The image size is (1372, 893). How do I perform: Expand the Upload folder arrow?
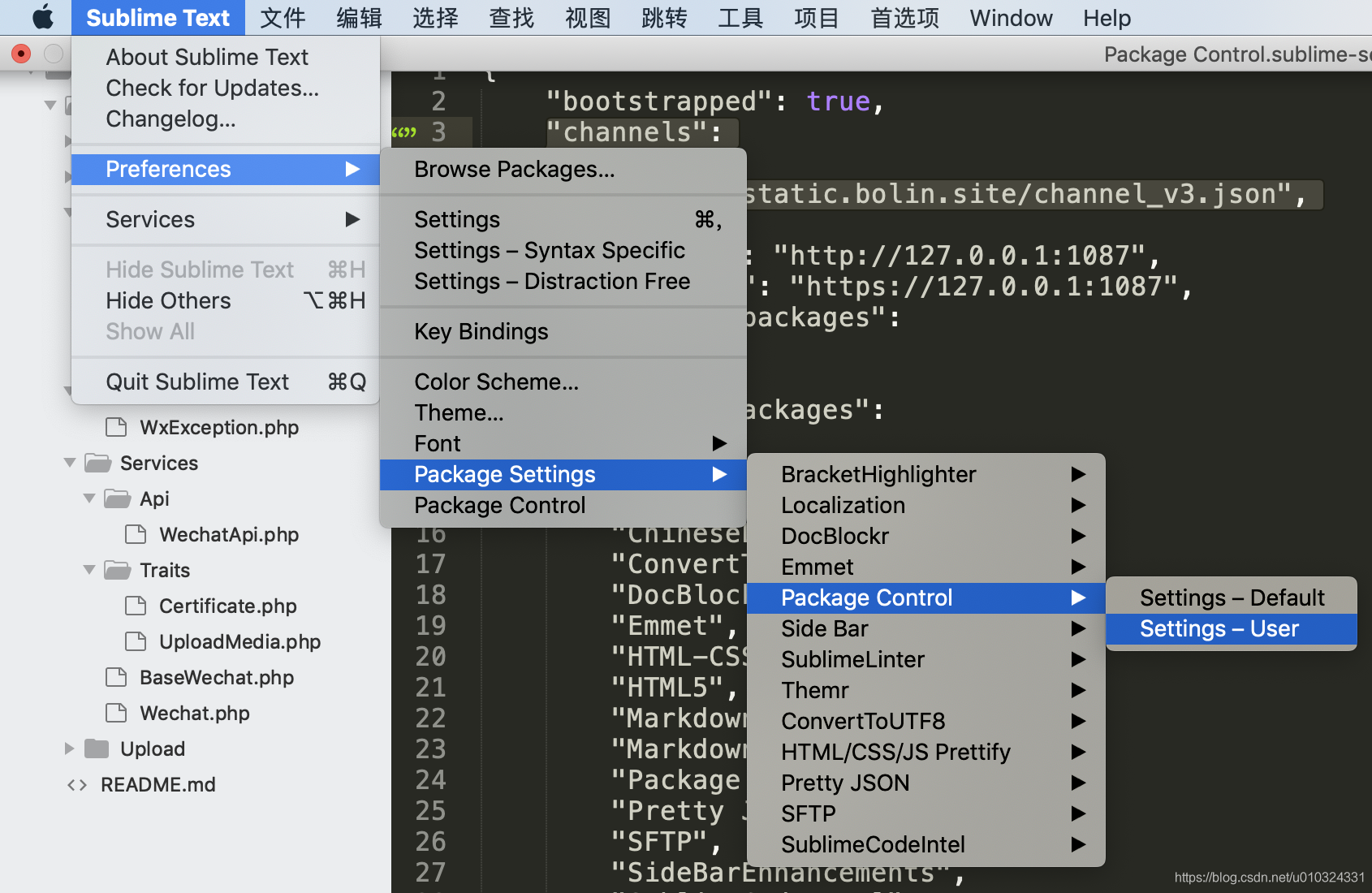click(70, 748)
